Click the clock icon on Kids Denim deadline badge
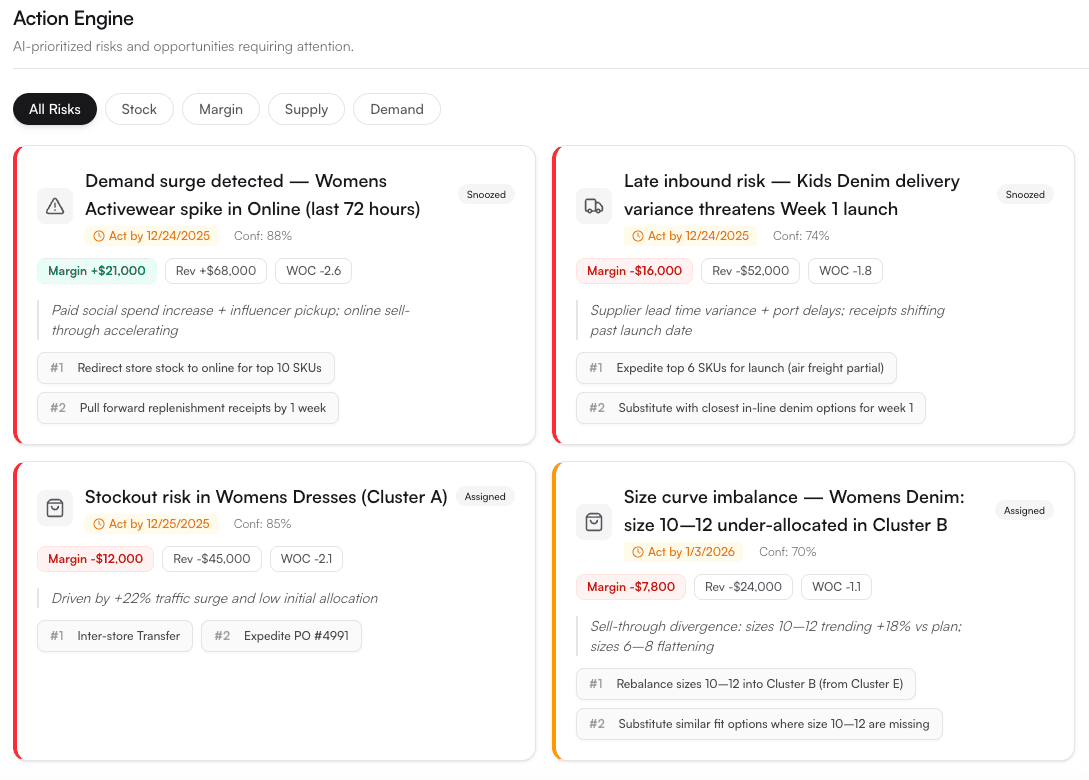Image resolution: width=1089 pixels, height=780 pixels. point(638,236)
